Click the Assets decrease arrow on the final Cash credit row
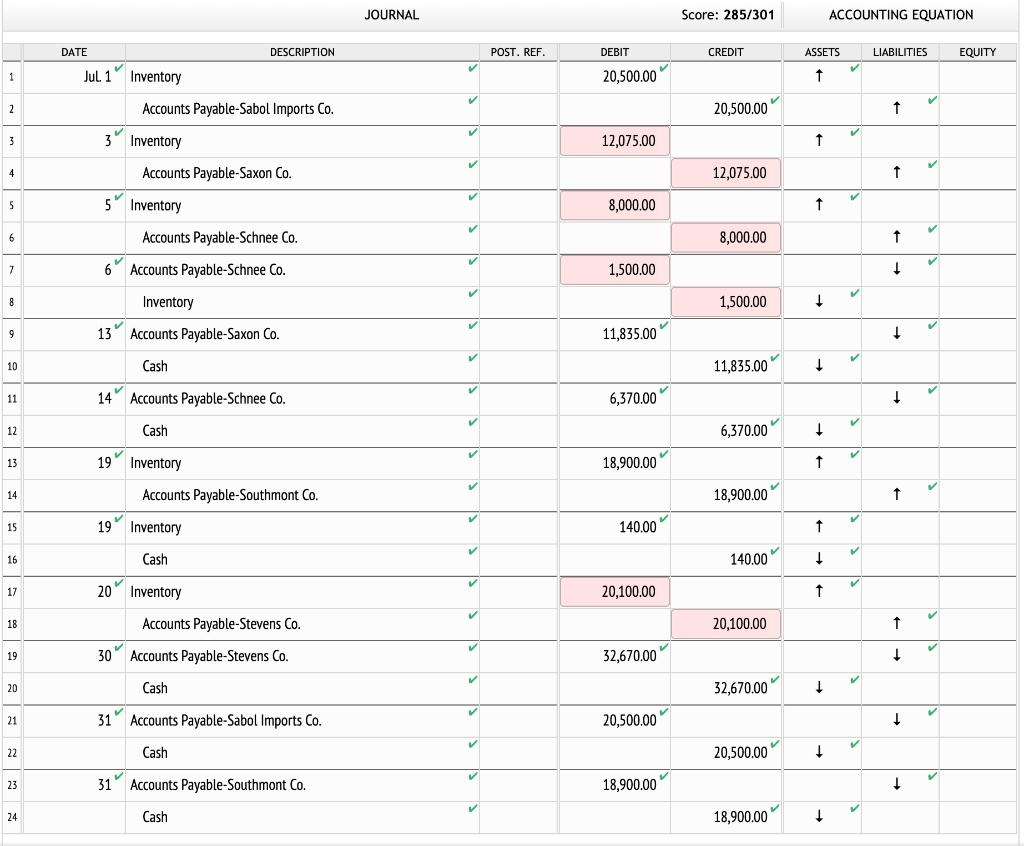The image size is (1024, 846). (x=820, y=817)
